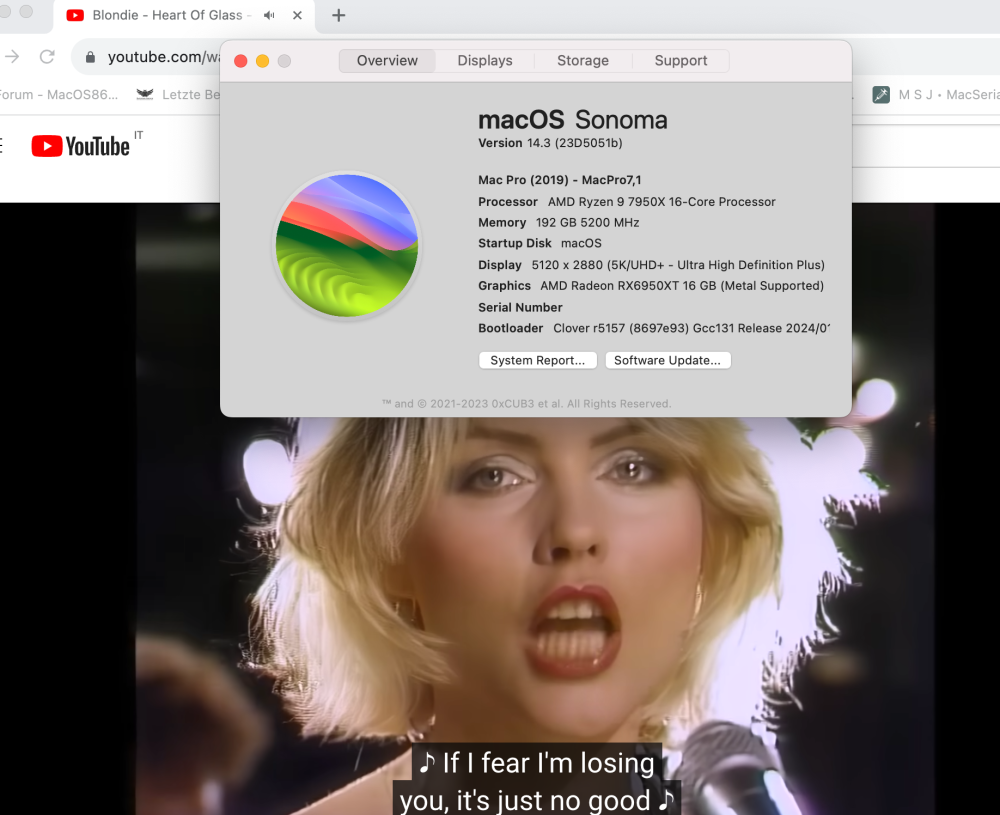The image size is (1000, 815).
Task: Click the macOS Sonoma logo image
Action: click(x=347, y=246)
